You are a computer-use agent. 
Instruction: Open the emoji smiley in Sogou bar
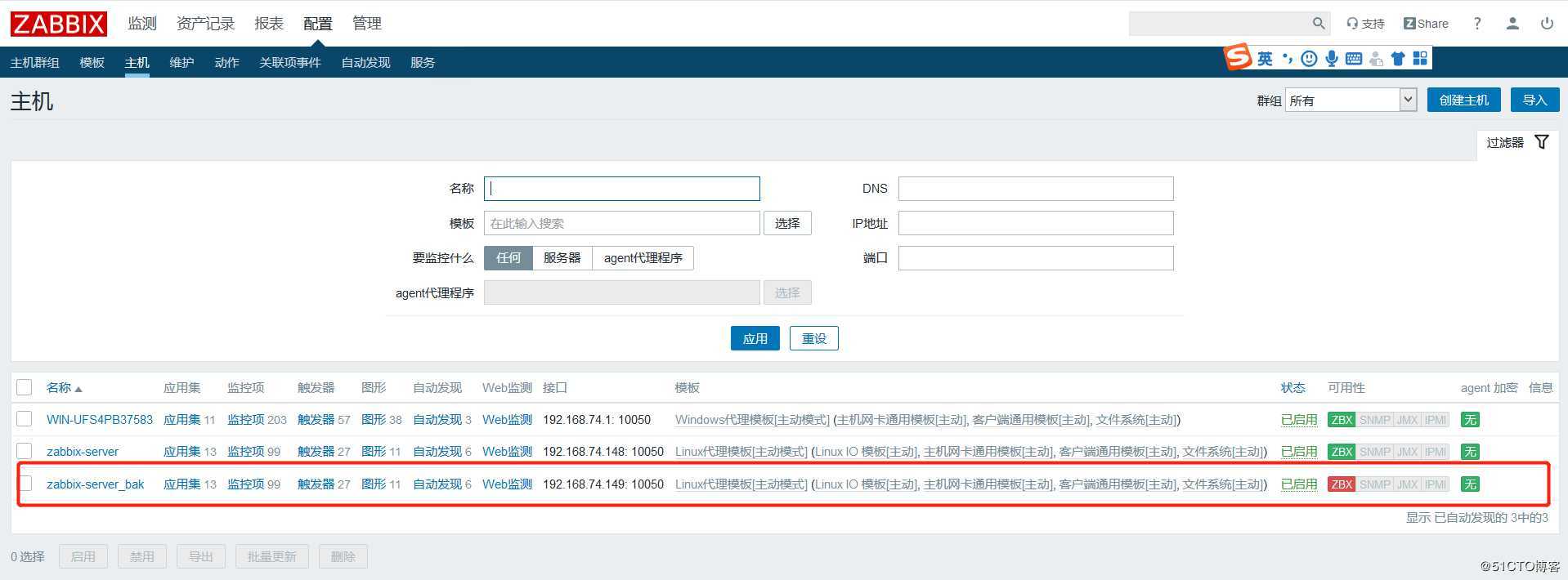pos(1309,59)
